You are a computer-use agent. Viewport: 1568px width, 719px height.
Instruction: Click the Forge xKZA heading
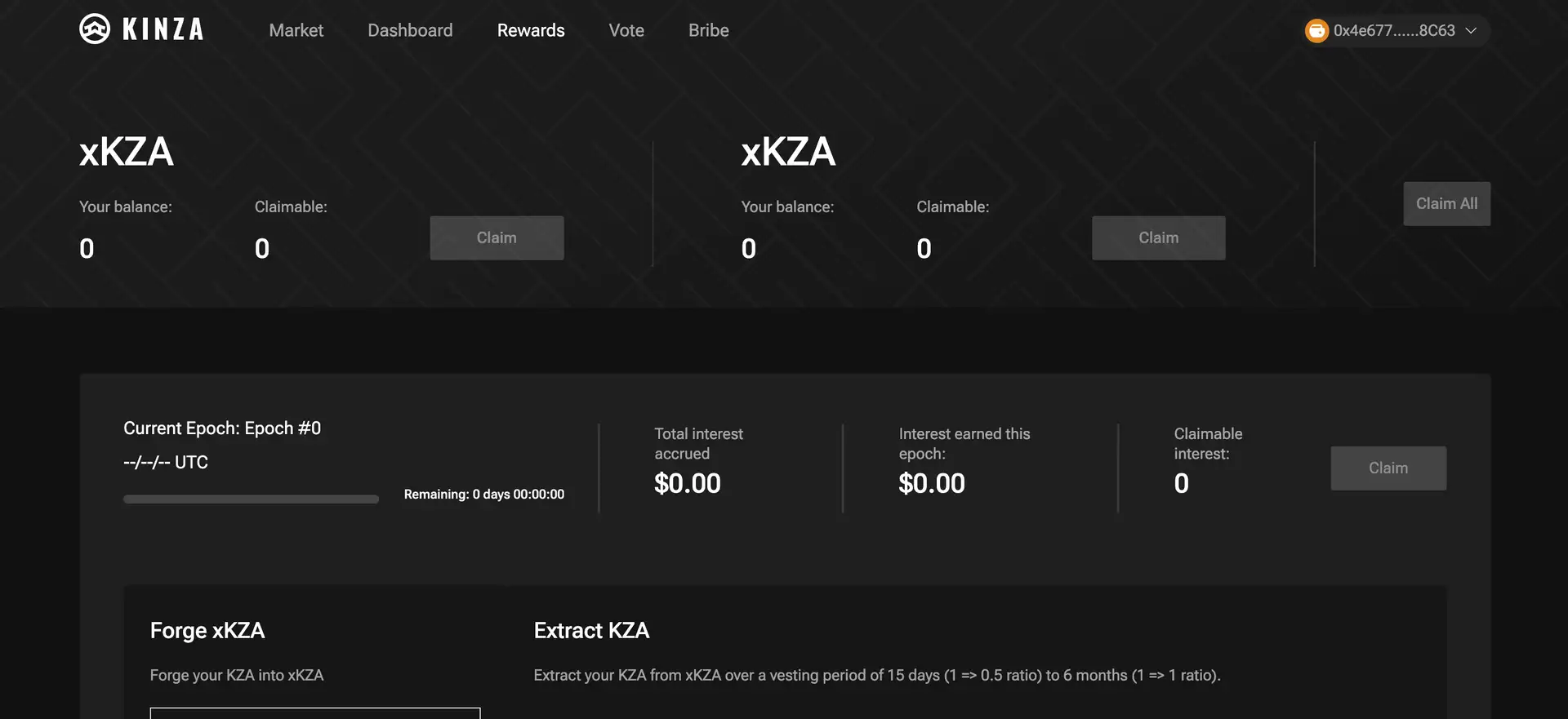tap(207, 631)
